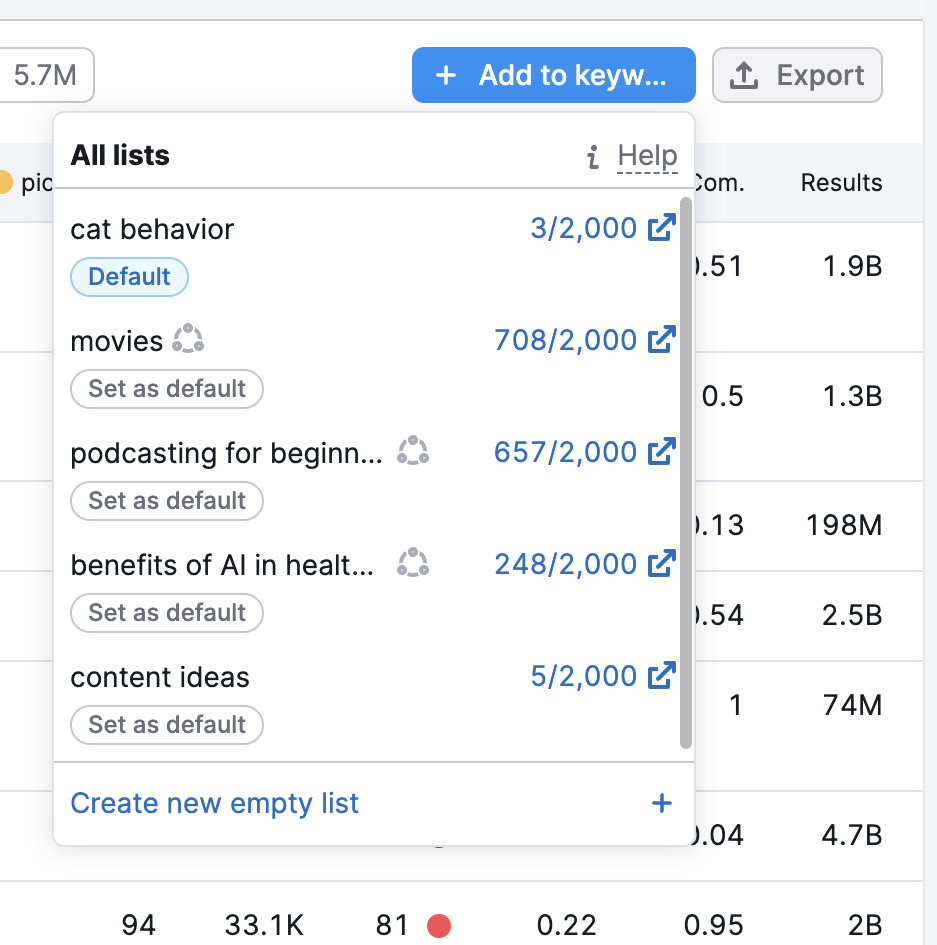937x945 pixels.
Task: Click shared icon next to benefits of AI
Action: pyautogui.click(x=413, y=563)
